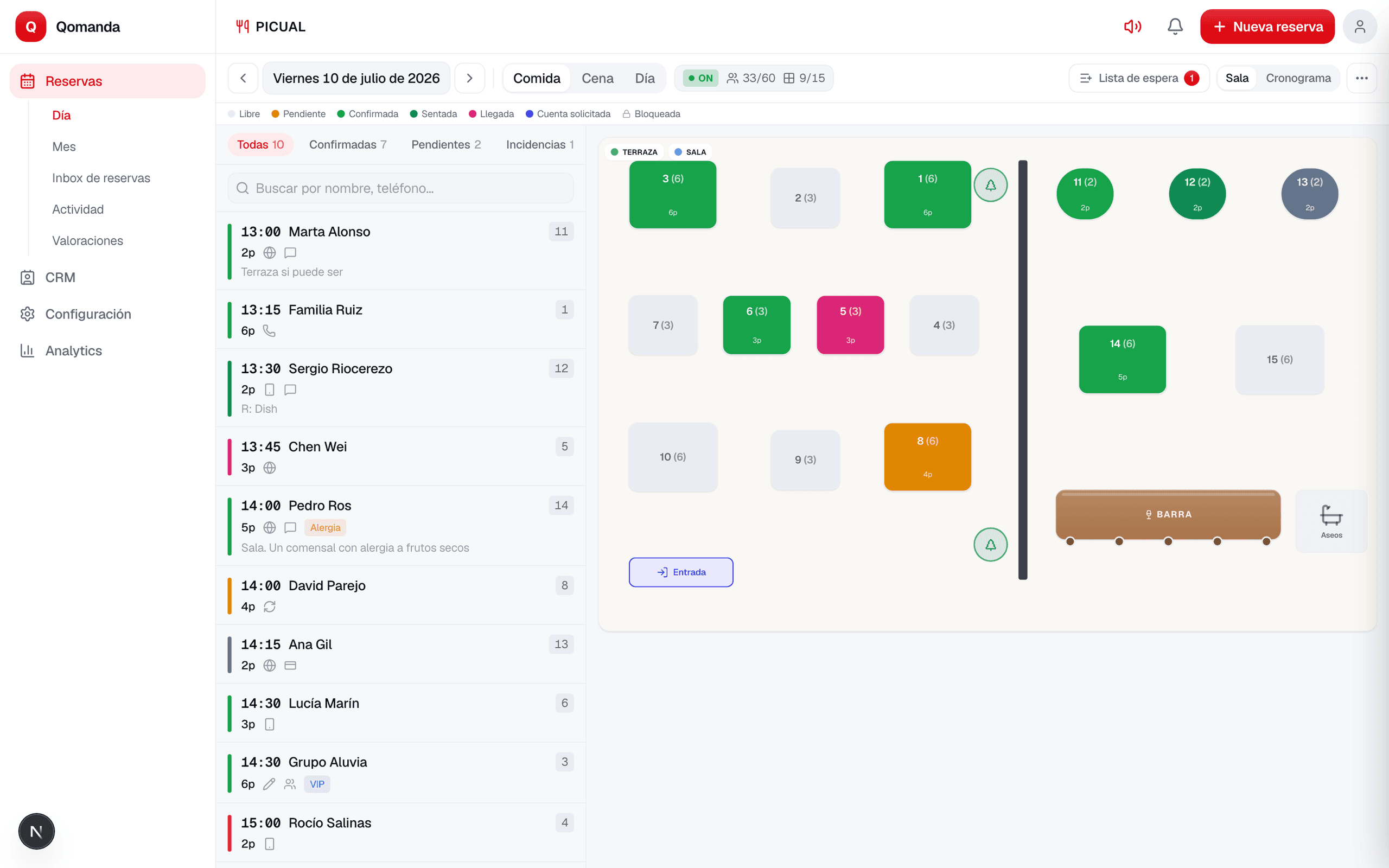Select free table 15 in Sala
This screenshot has height=868, width=1389.
1279,359
